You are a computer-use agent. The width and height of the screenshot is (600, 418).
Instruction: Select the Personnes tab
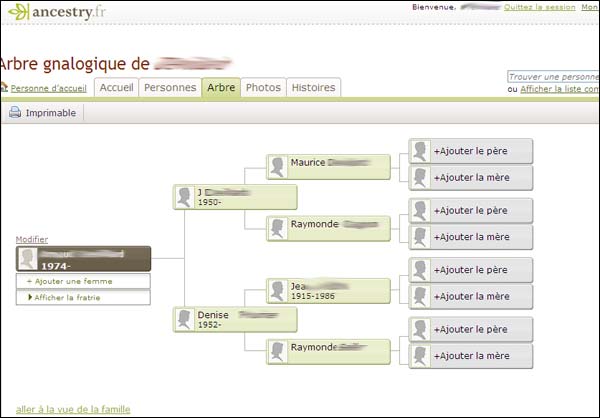170,88
